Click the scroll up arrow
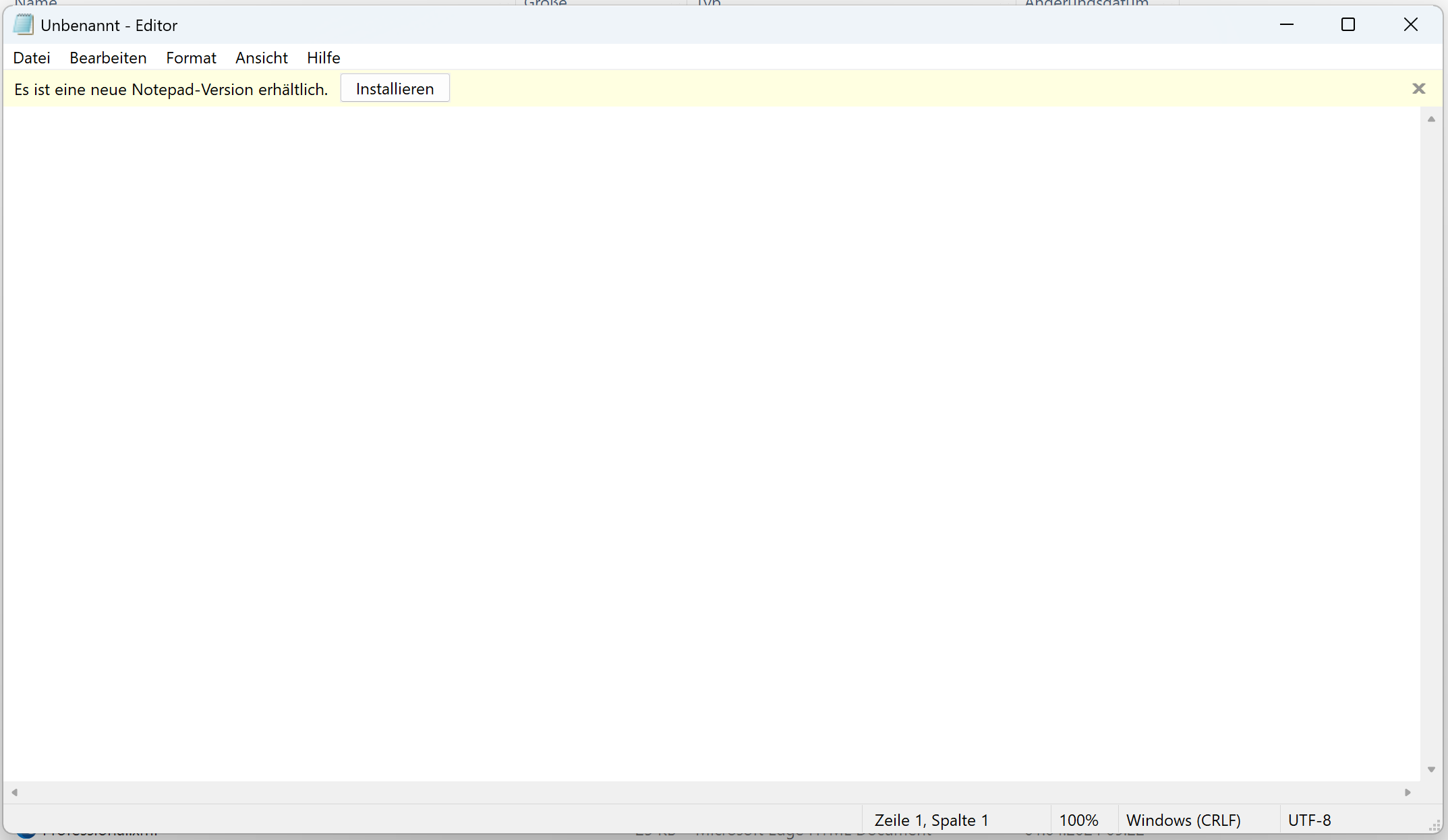 pyautogui.click(x=1431, y=119)
